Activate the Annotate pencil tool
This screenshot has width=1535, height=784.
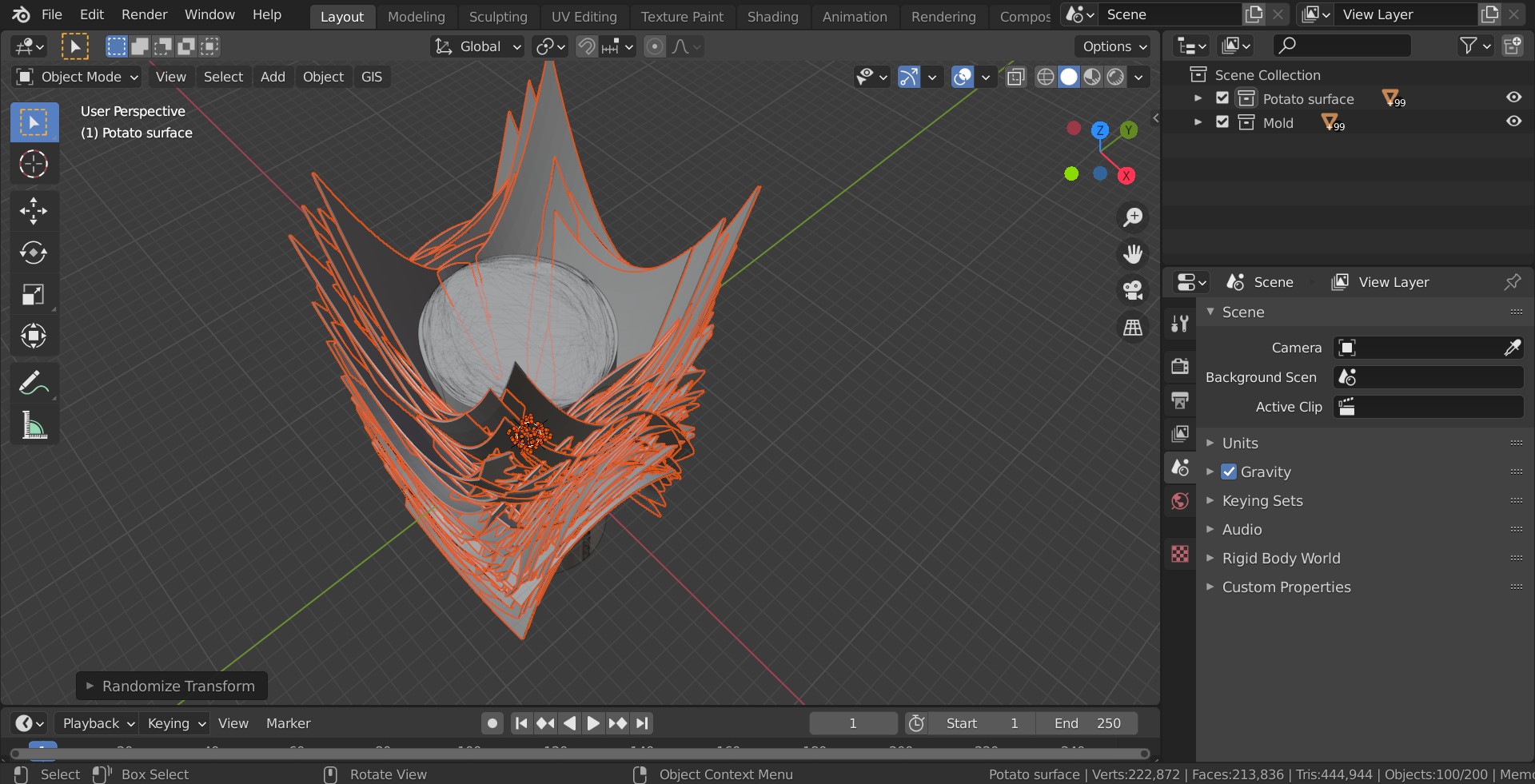[33, 384]
